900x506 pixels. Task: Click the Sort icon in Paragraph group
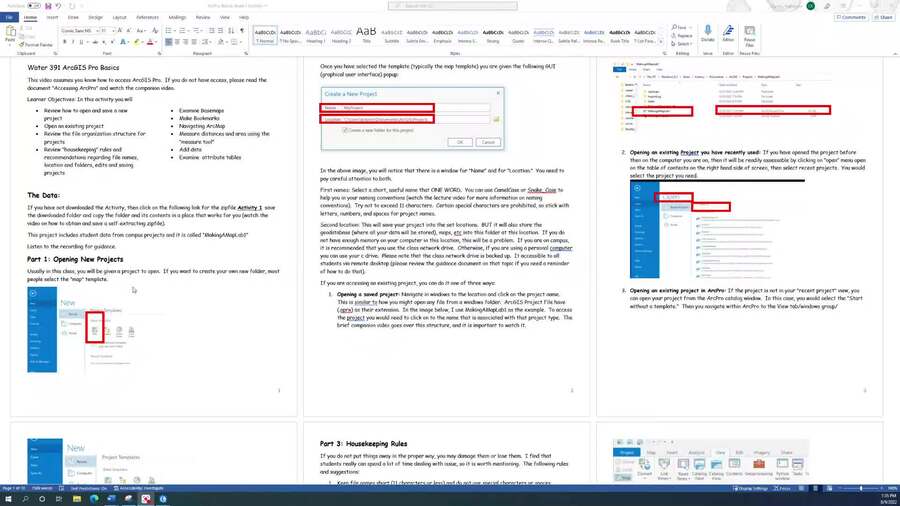coord(231,30)
